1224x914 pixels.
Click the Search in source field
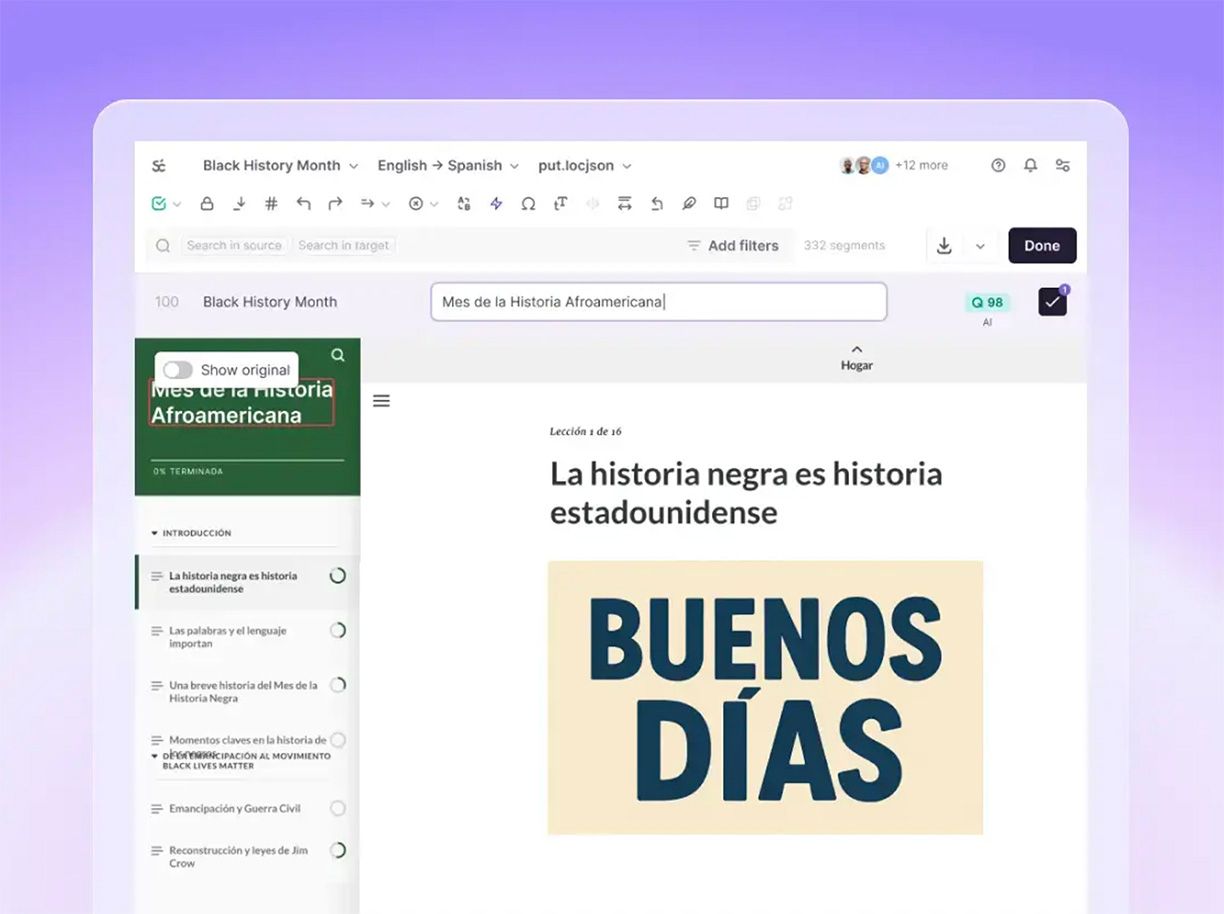coord(234,246)
